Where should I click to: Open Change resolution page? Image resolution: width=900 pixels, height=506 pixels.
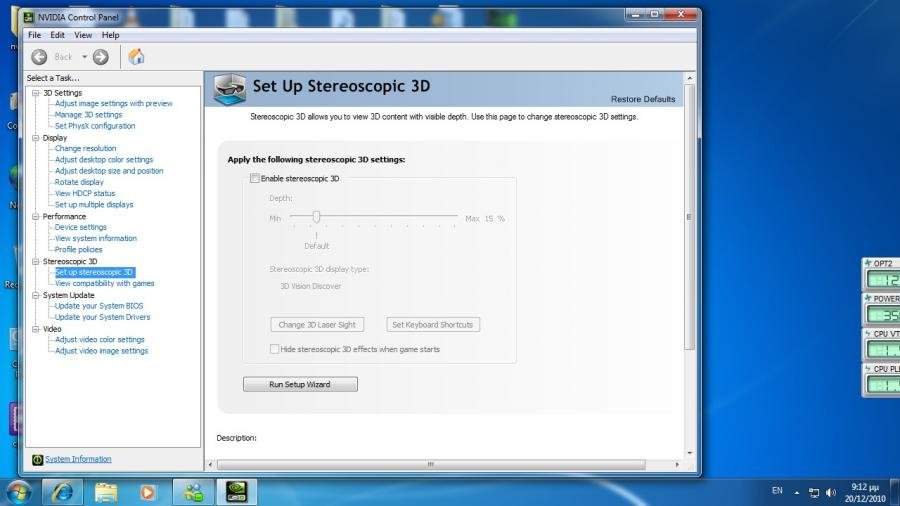point(86,149)
